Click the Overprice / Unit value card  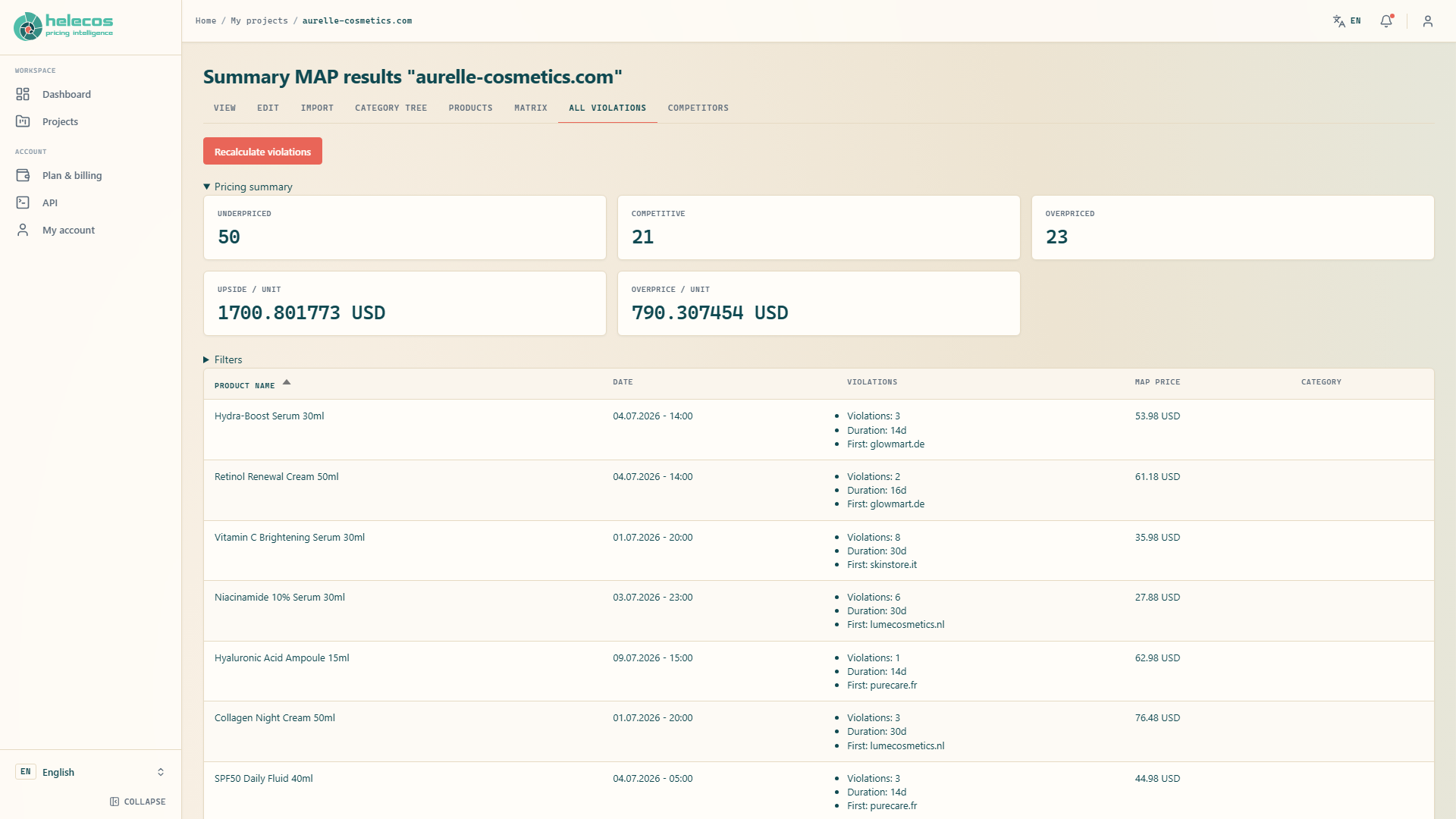tap(819, 303)
